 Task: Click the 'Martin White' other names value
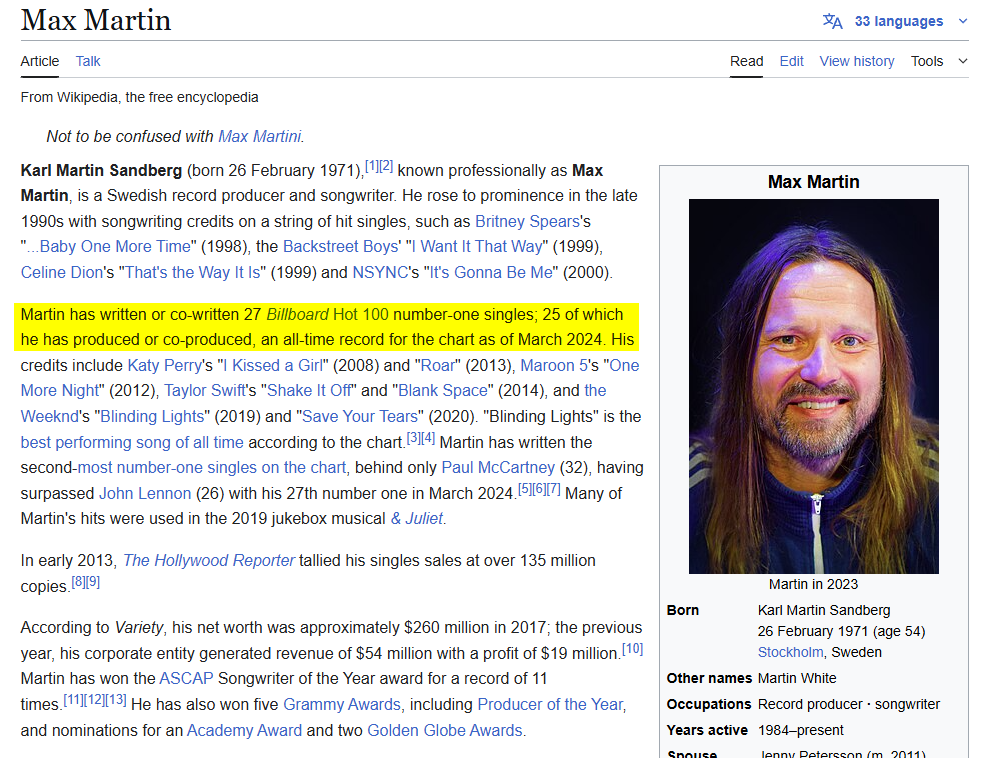tap(797, 679)
